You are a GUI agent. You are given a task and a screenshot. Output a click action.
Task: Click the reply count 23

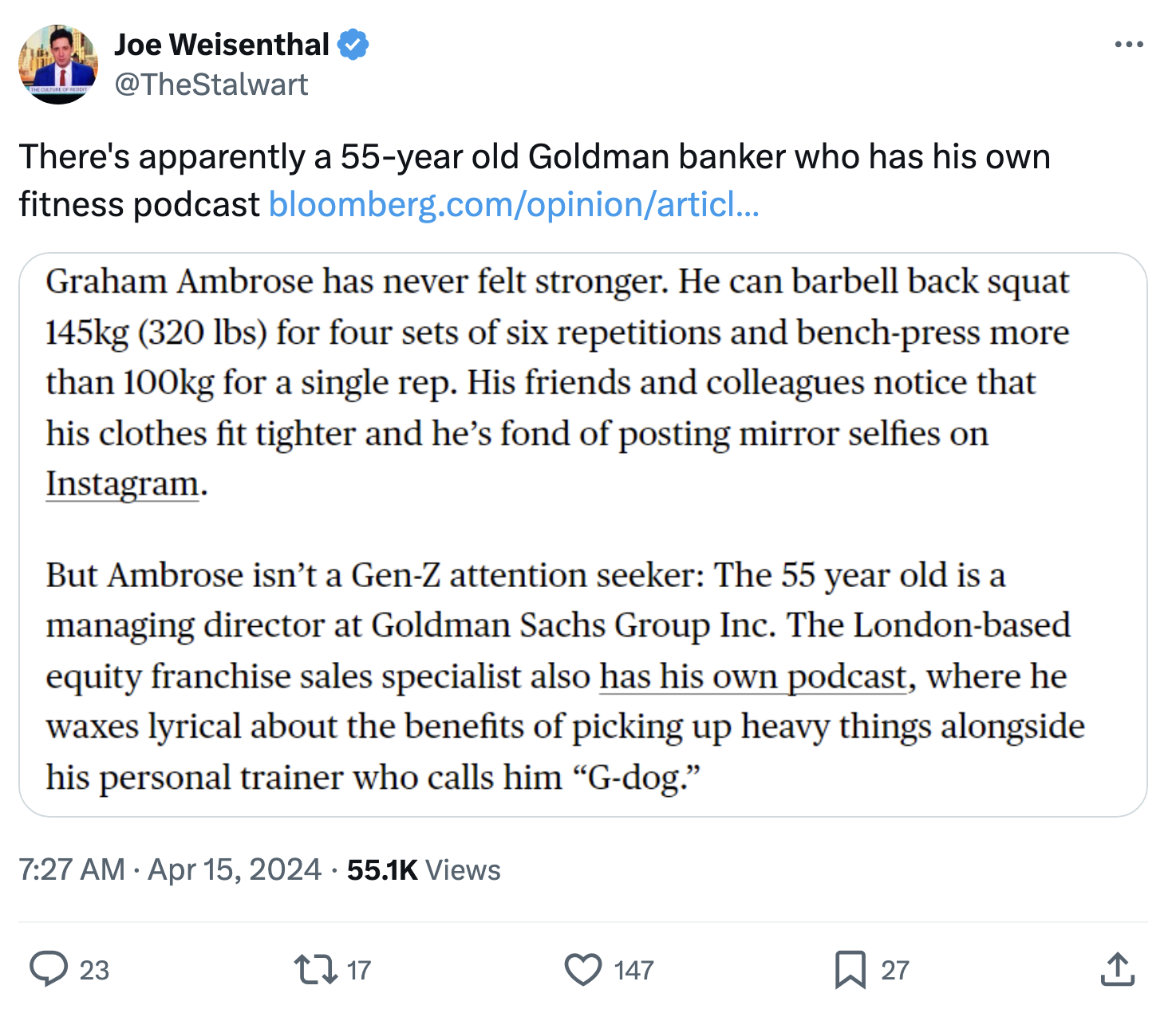coord(94,970)
